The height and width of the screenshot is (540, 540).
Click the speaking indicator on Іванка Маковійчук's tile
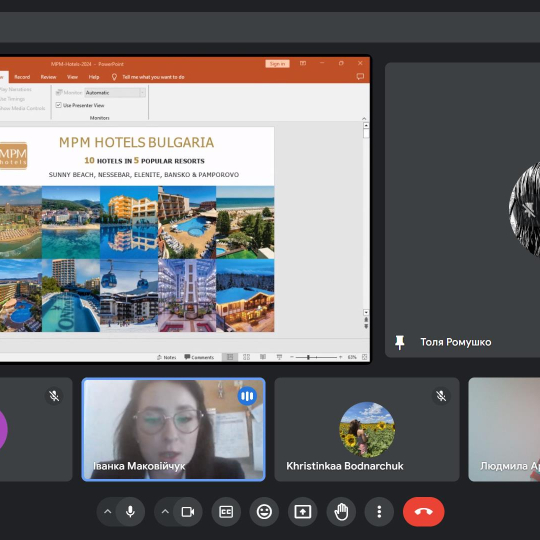pyautogui.click(x=247, y=396)
